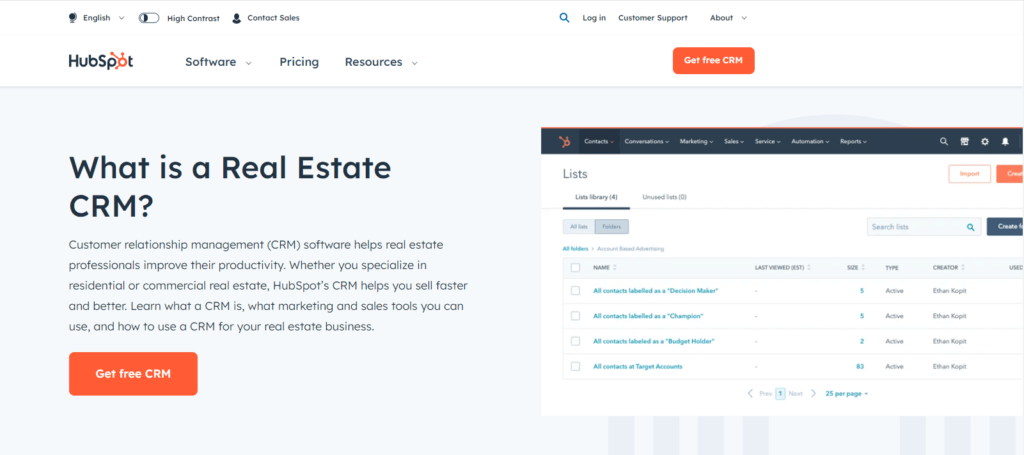Image resolution: width=1024 pixels, height=455 pixels.
Task: Check the Champion list checkbox
Action: click(x=575, y=316)
